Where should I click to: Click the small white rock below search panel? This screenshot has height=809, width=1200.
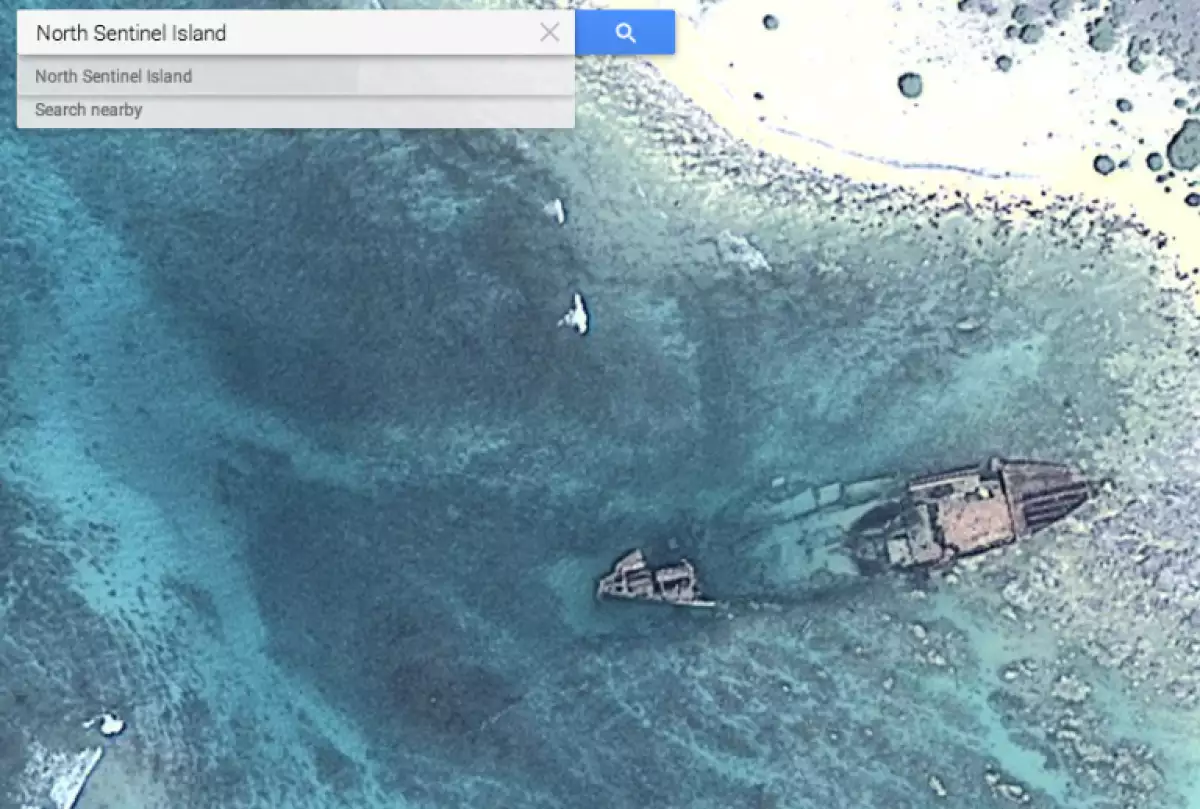[555, 210]
